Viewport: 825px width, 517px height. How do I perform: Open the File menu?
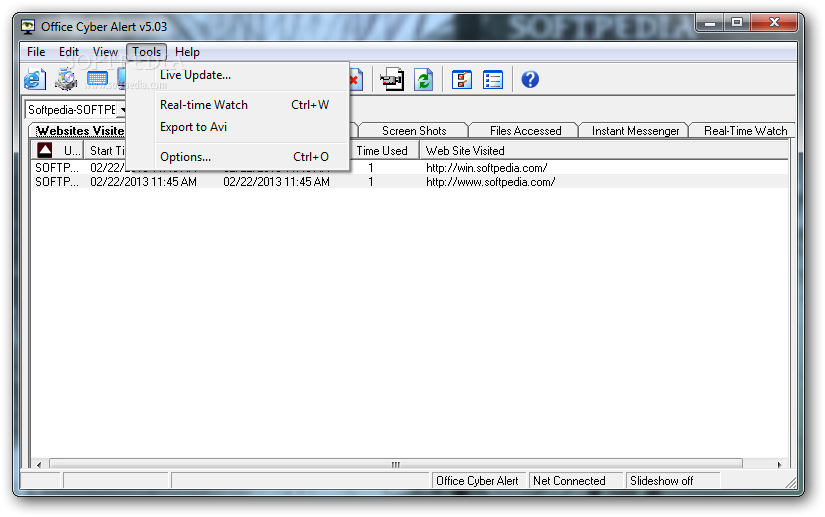tap(36, 52)
